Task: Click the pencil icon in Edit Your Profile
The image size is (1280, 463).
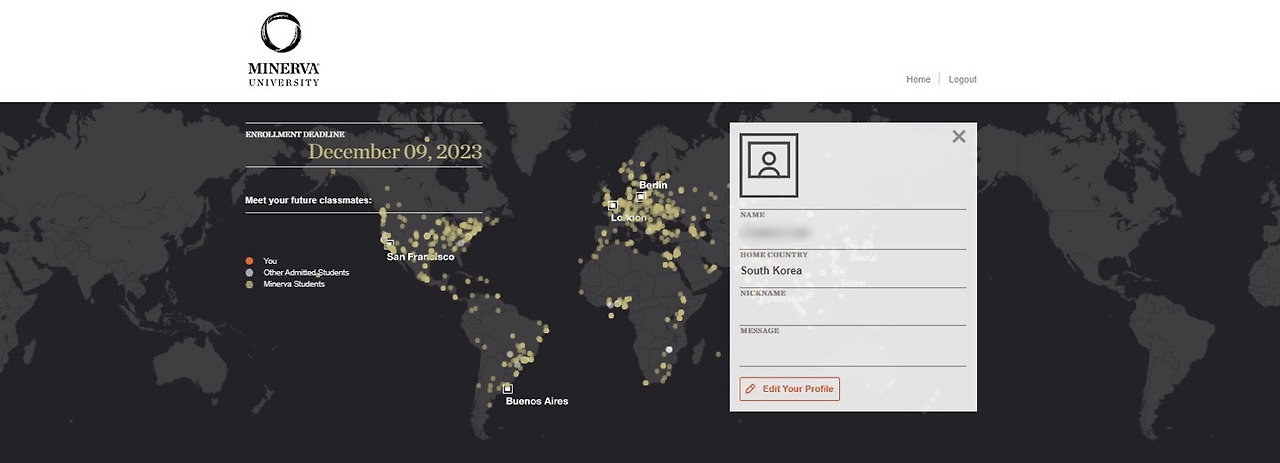Action: click(x=751, y=389)
